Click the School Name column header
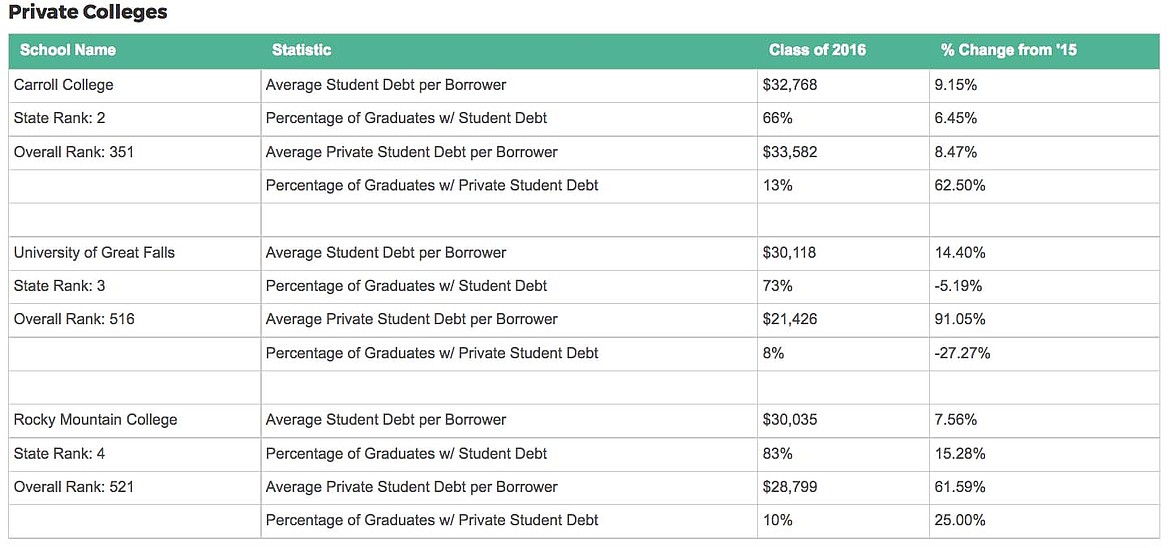 click(x=68, y=50)
